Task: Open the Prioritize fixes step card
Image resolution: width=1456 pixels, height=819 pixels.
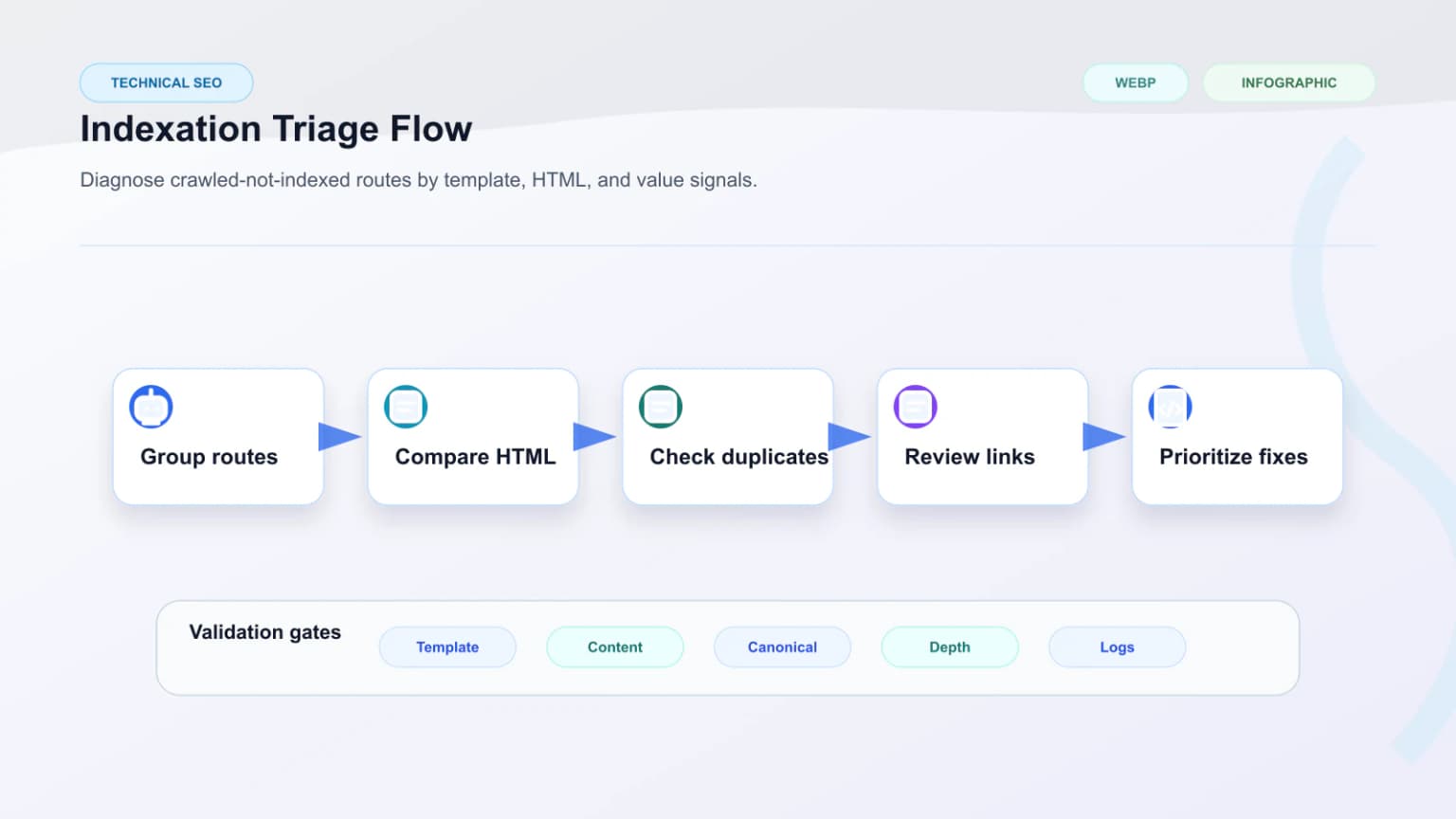Action: coord(1237,437)
